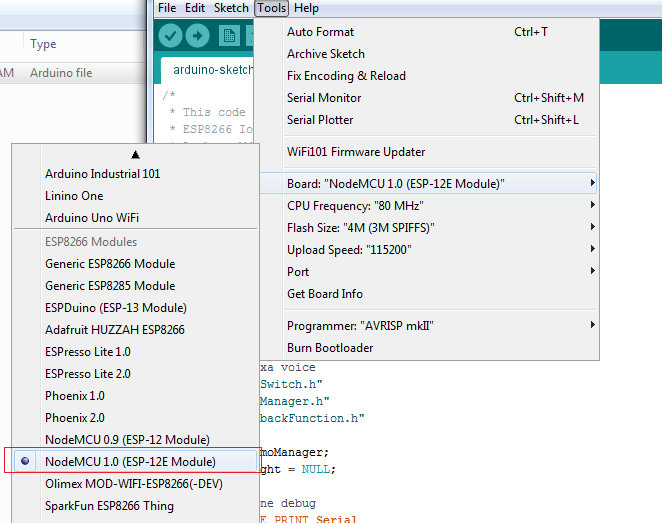
Task: Pick Linino One board
Action: [136, 195]
